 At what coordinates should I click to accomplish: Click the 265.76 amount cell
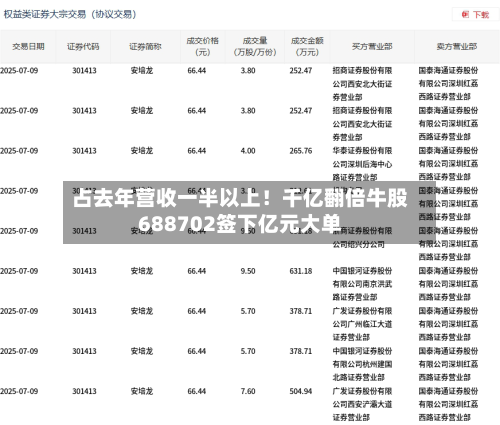(x=301, y=151)
